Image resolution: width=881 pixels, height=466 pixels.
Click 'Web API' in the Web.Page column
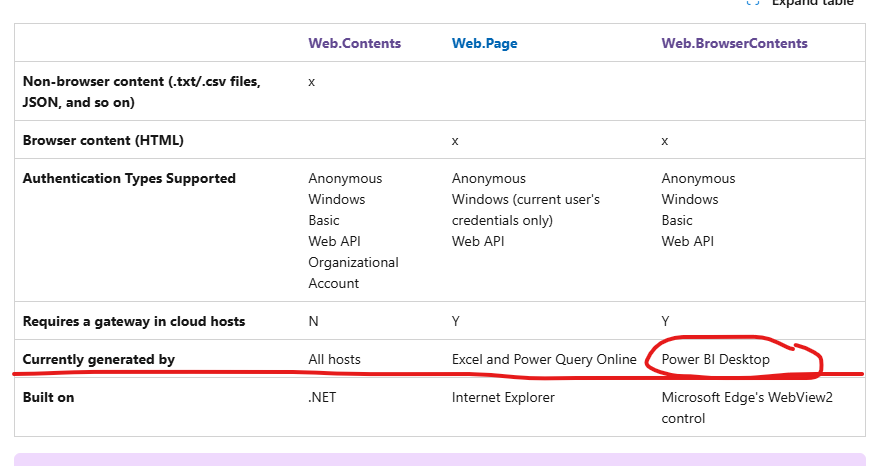tap(478, 241)
